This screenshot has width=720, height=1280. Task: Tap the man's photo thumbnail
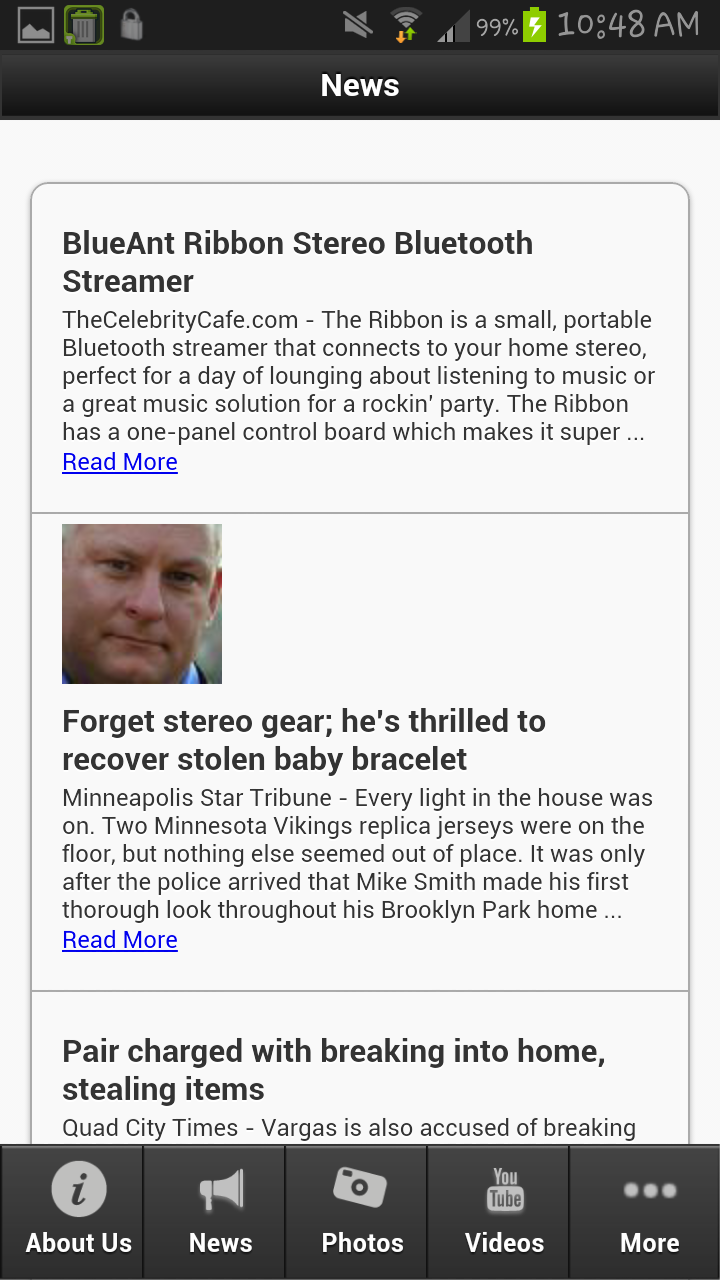[142, 604]
